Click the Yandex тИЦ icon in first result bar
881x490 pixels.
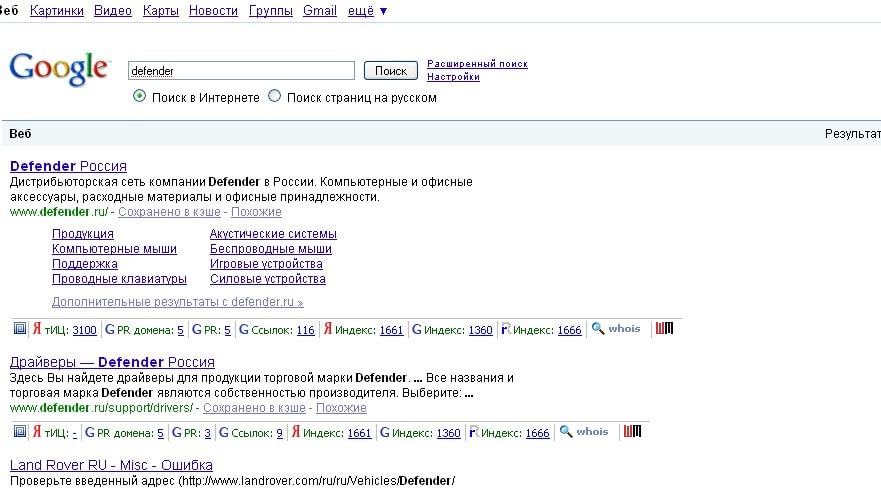click(x=37, y=329)
